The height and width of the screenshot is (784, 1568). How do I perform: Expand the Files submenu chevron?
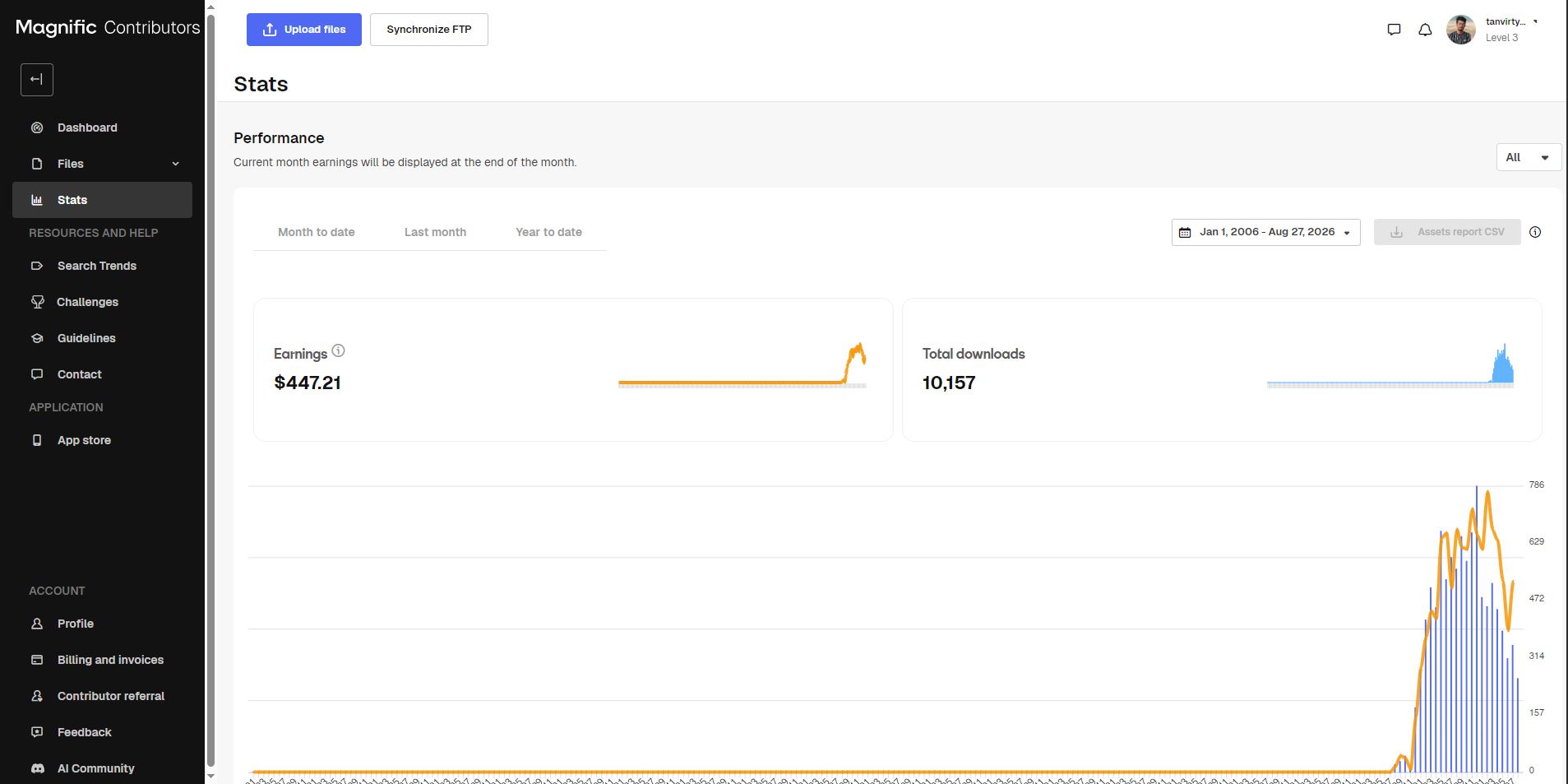[x=175, y=164]
